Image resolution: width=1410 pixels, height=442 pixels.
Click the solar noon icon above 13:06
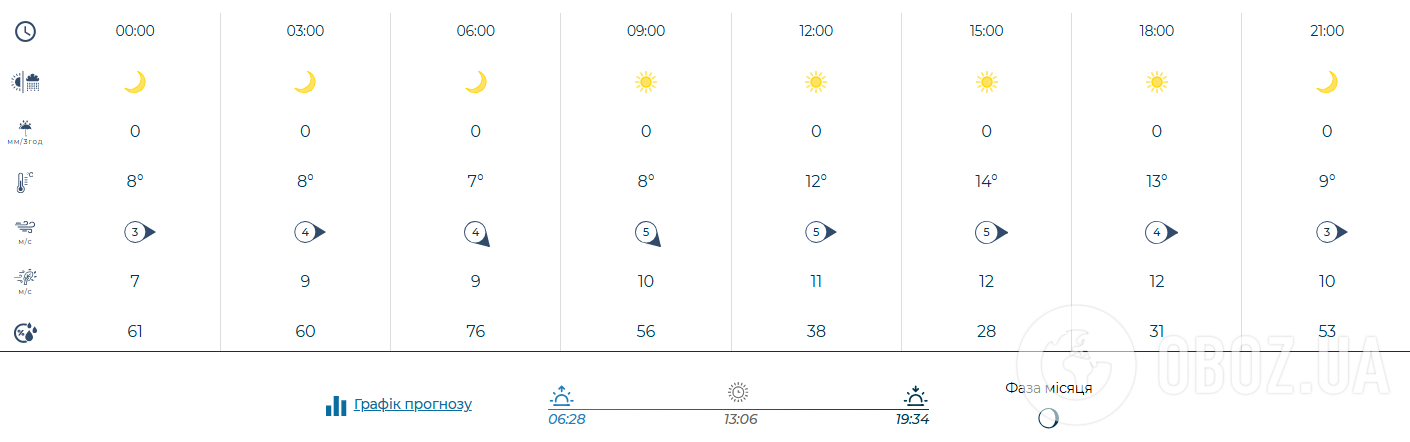739,392
